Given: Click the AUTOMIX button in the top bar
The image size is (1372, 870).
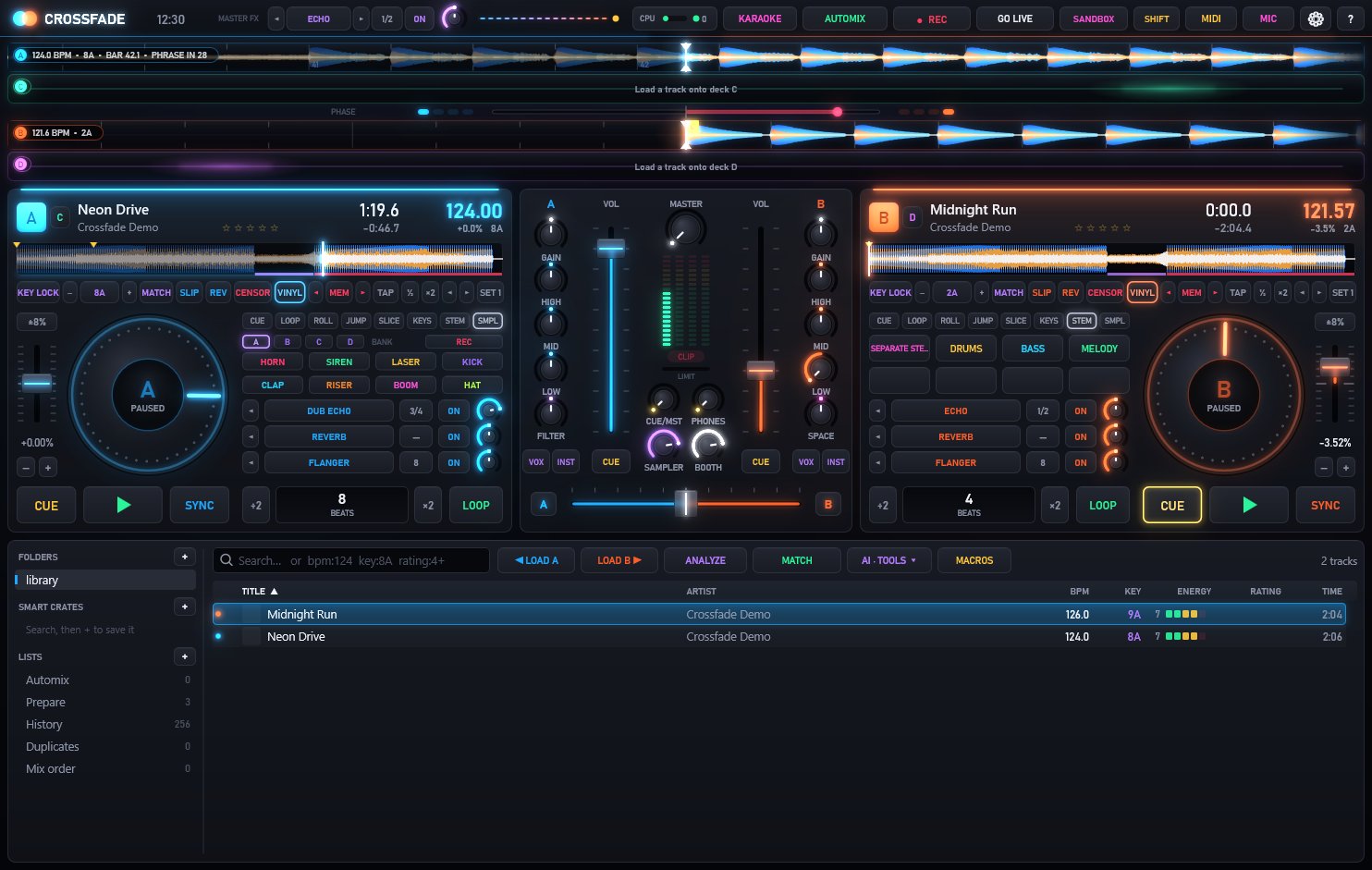Looking at the screenshot, I should [844, 18].
